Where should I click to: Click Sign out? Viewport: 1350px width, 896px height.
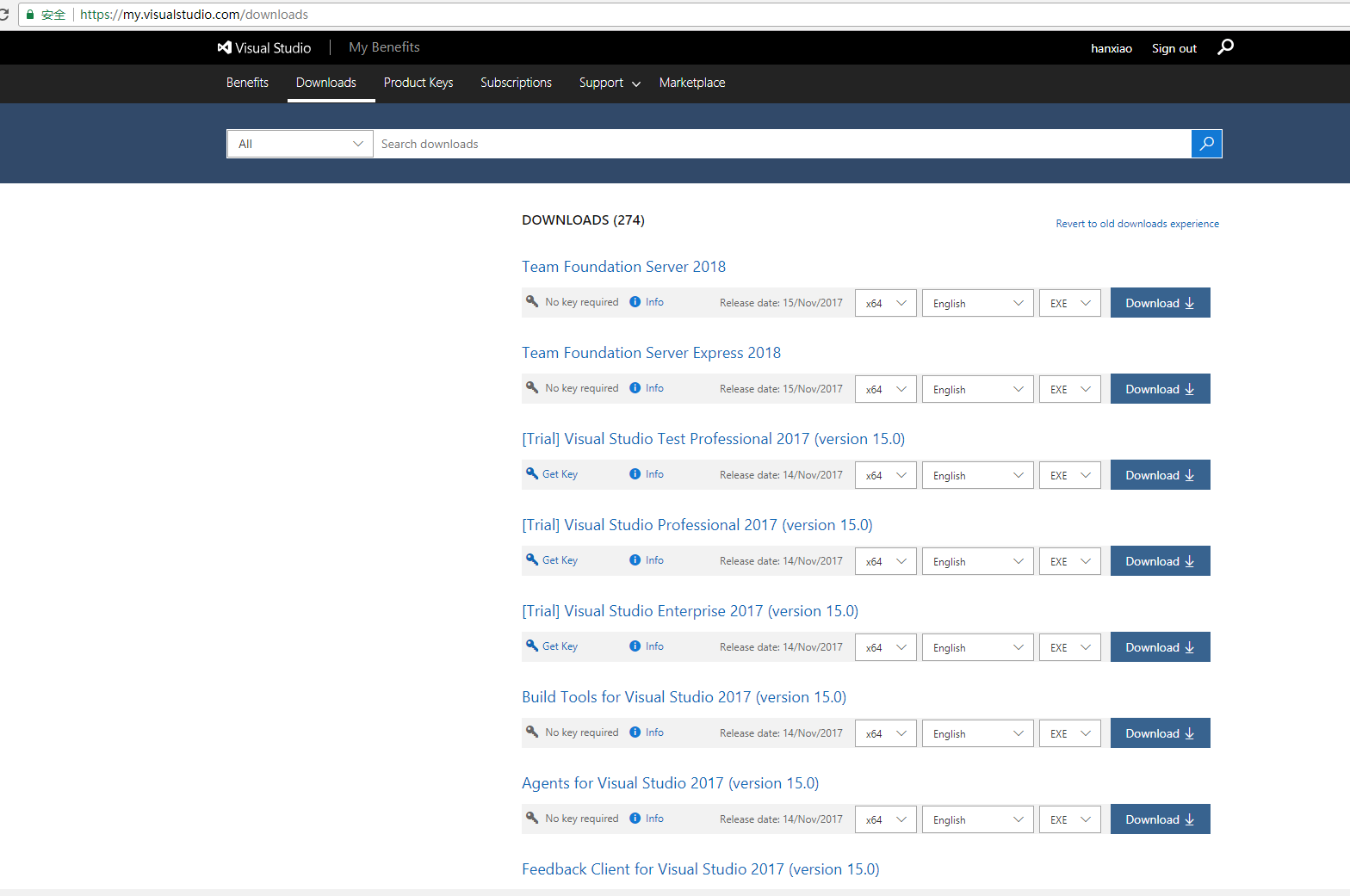1174,48
